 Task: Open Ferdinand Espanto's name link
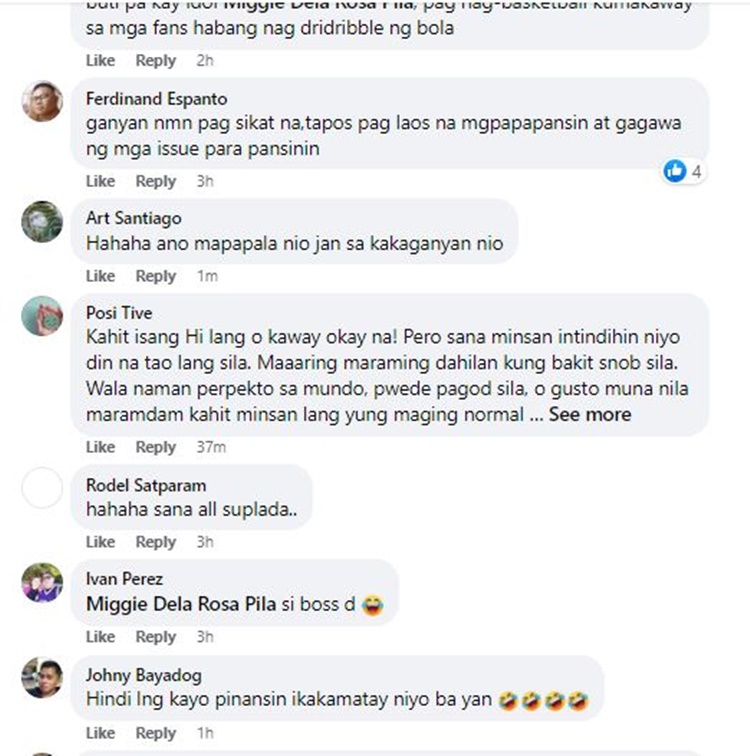(157, 99)
